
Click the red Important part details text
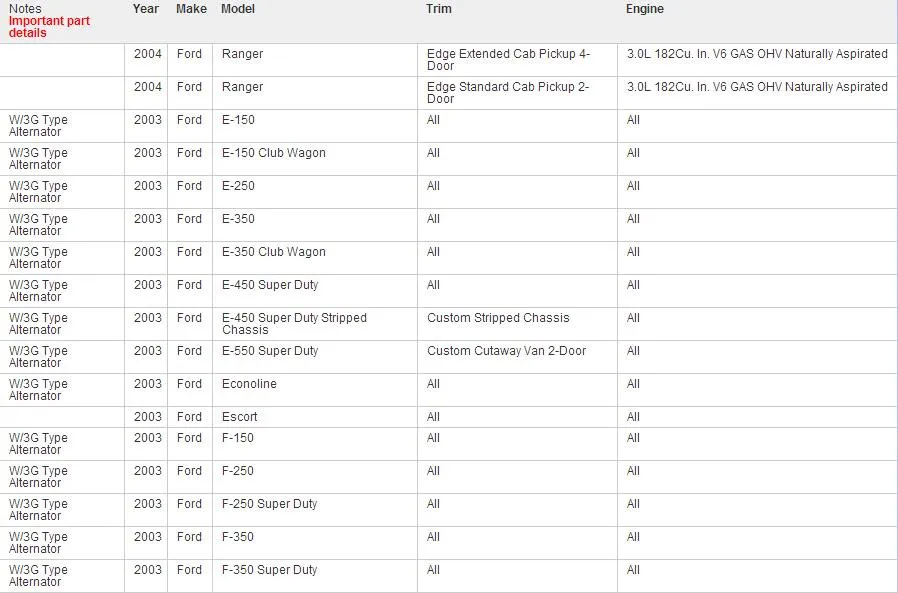tap(49, 27)
